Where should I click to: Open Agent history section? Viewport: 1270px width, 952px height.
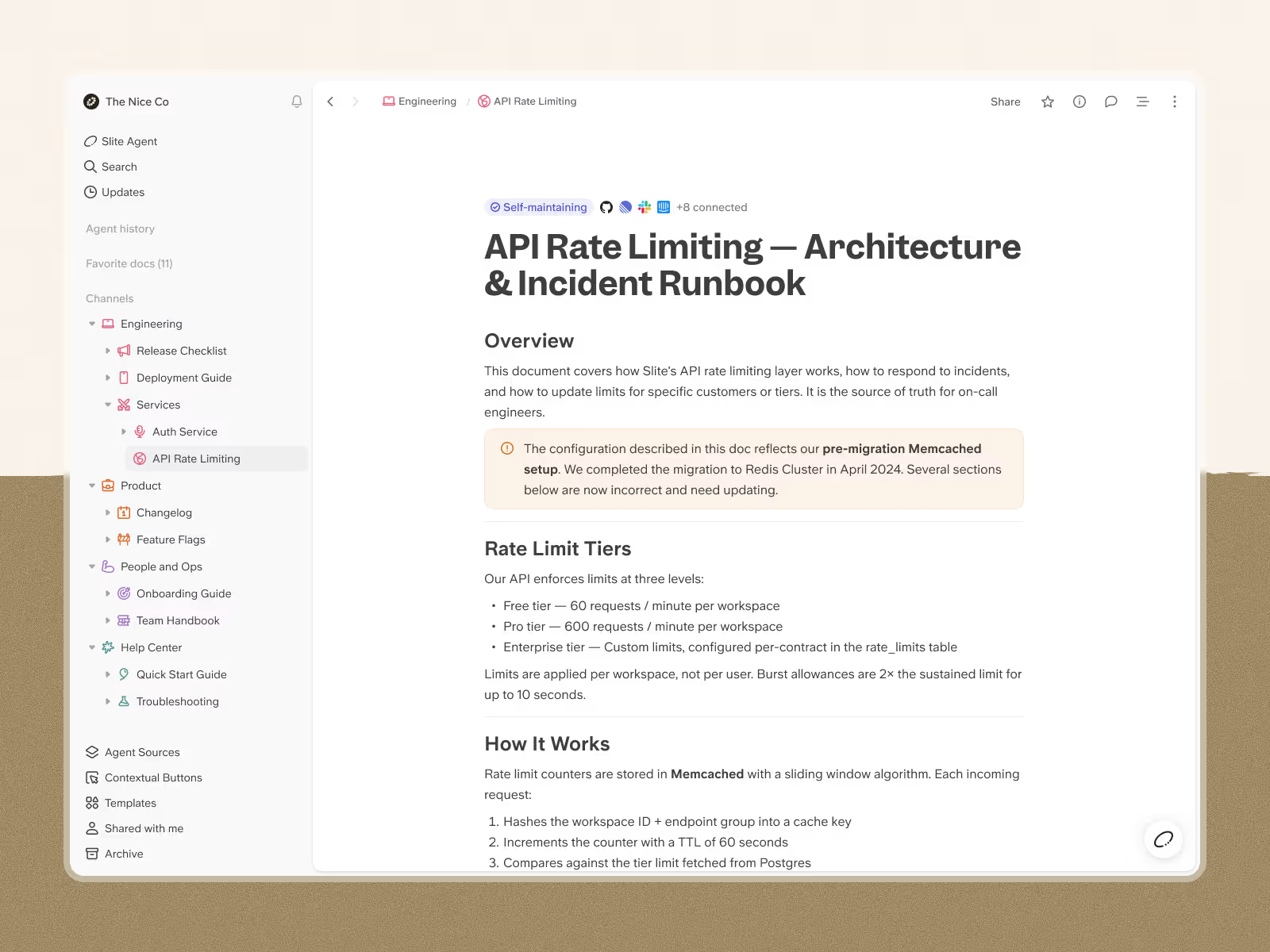121,228
